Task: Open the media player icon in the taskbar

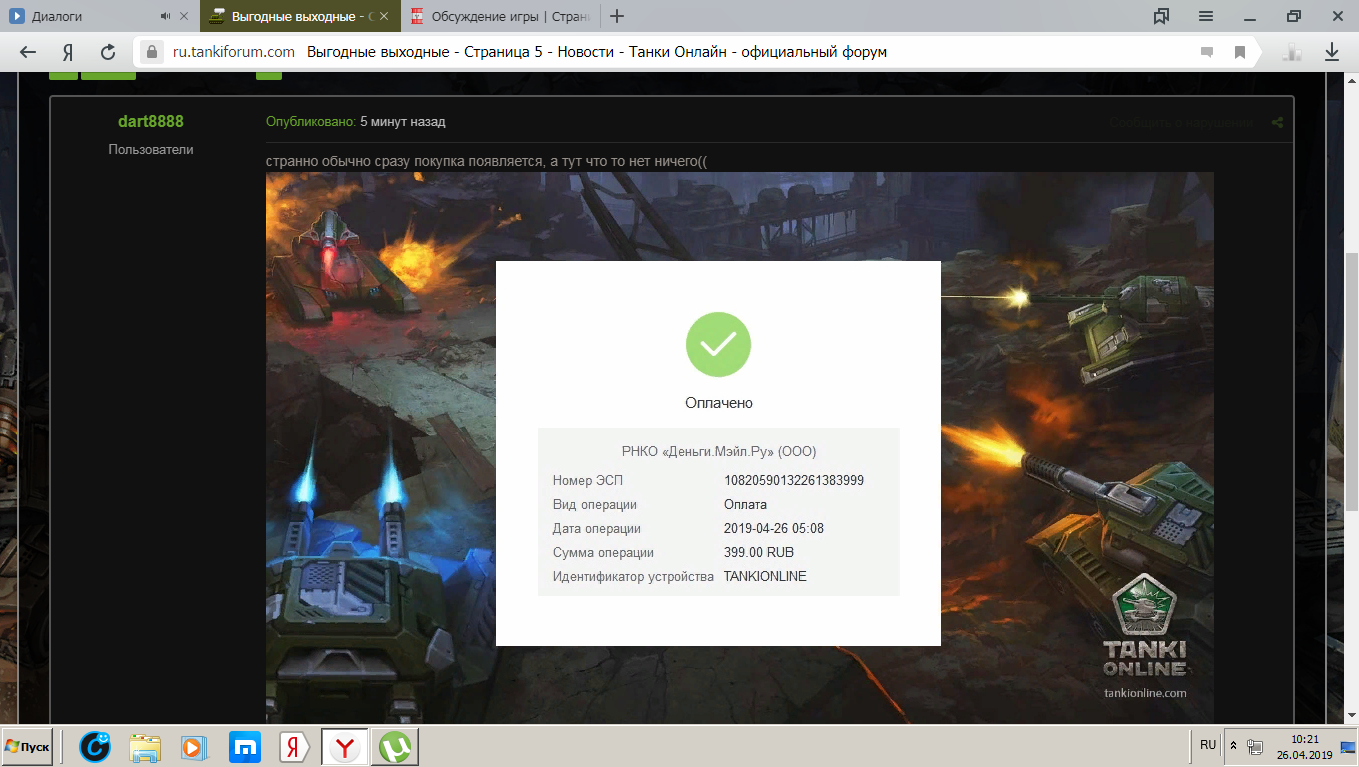Action: point(193,747)
